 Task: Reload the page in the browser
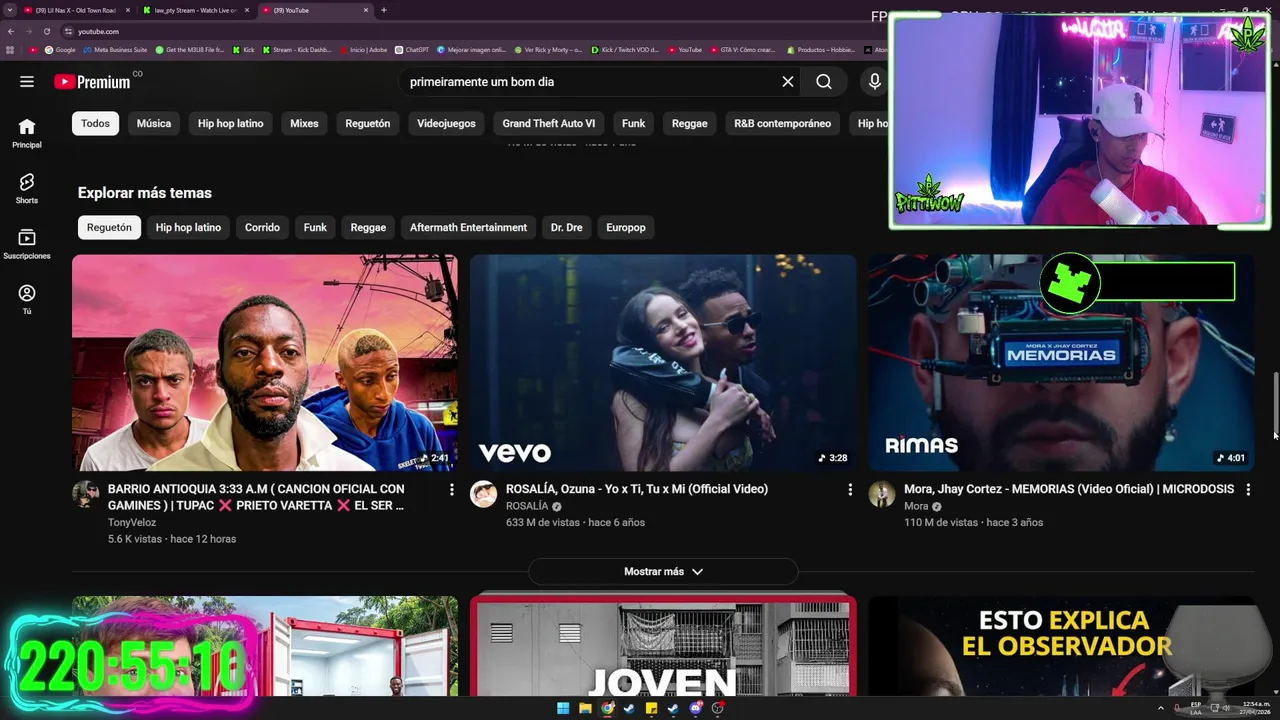(47, 31)
